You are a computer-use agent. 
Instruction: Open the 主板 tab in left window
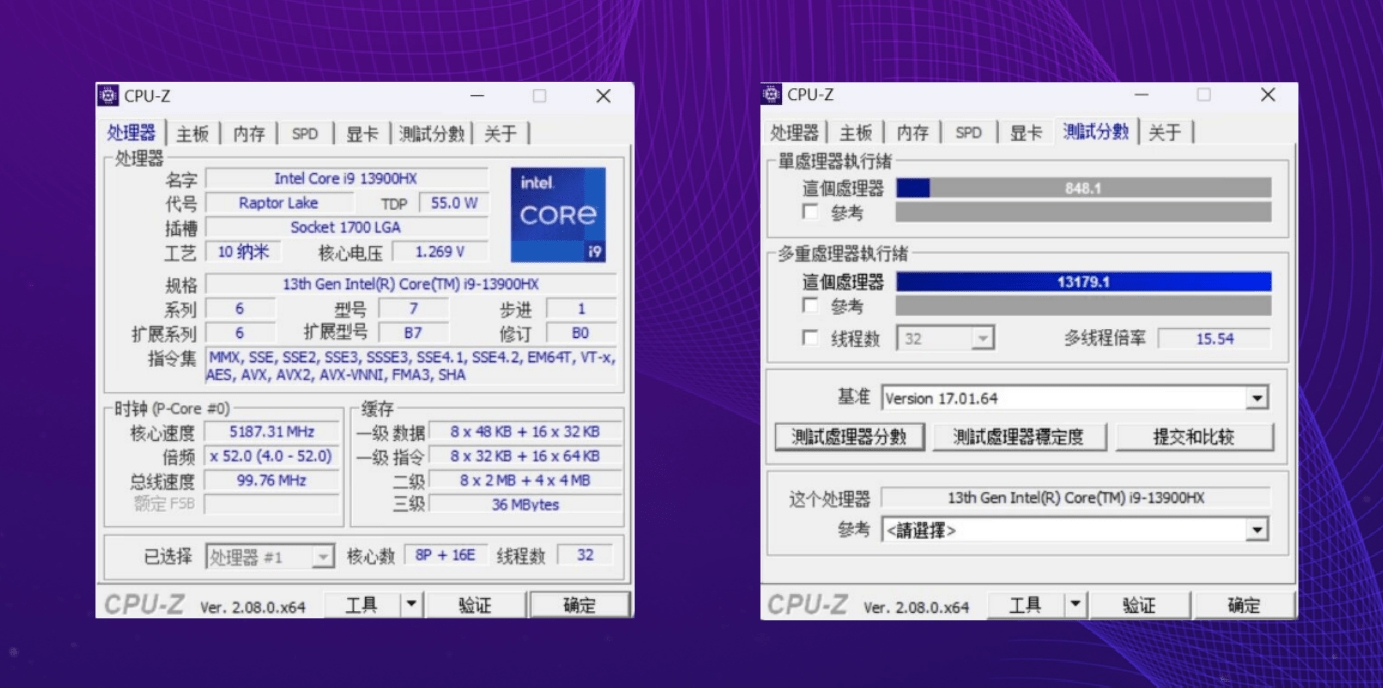click(192, 134)
